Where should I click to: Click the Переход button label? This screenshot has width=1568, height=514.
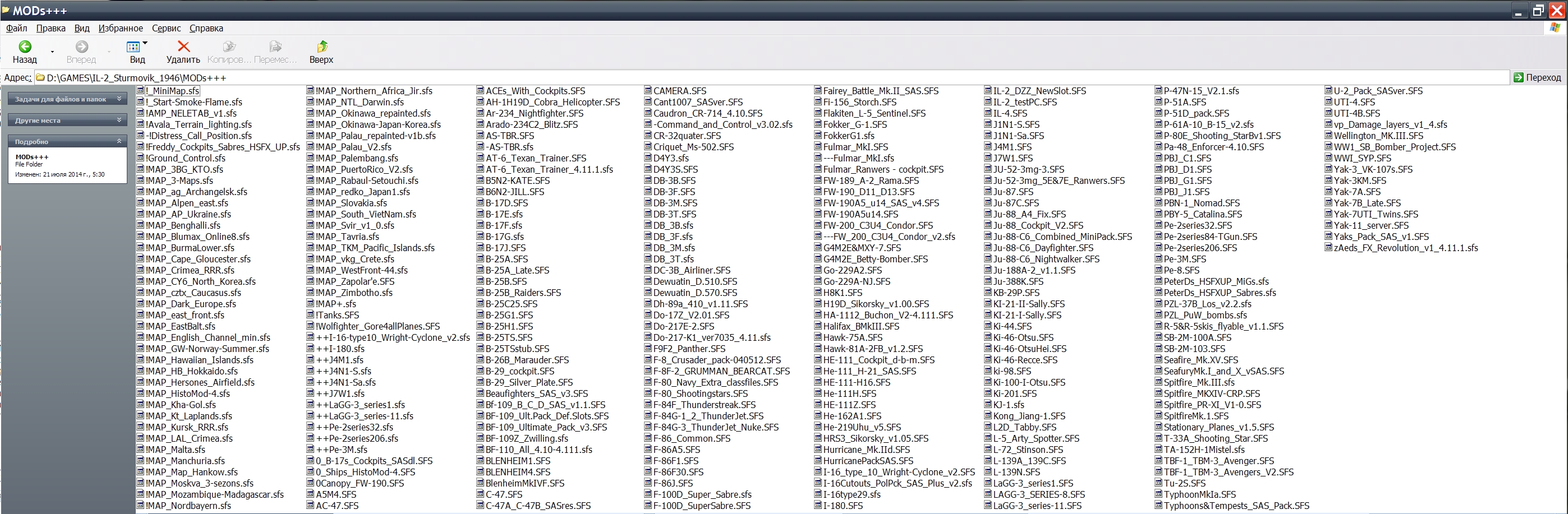1544,77
